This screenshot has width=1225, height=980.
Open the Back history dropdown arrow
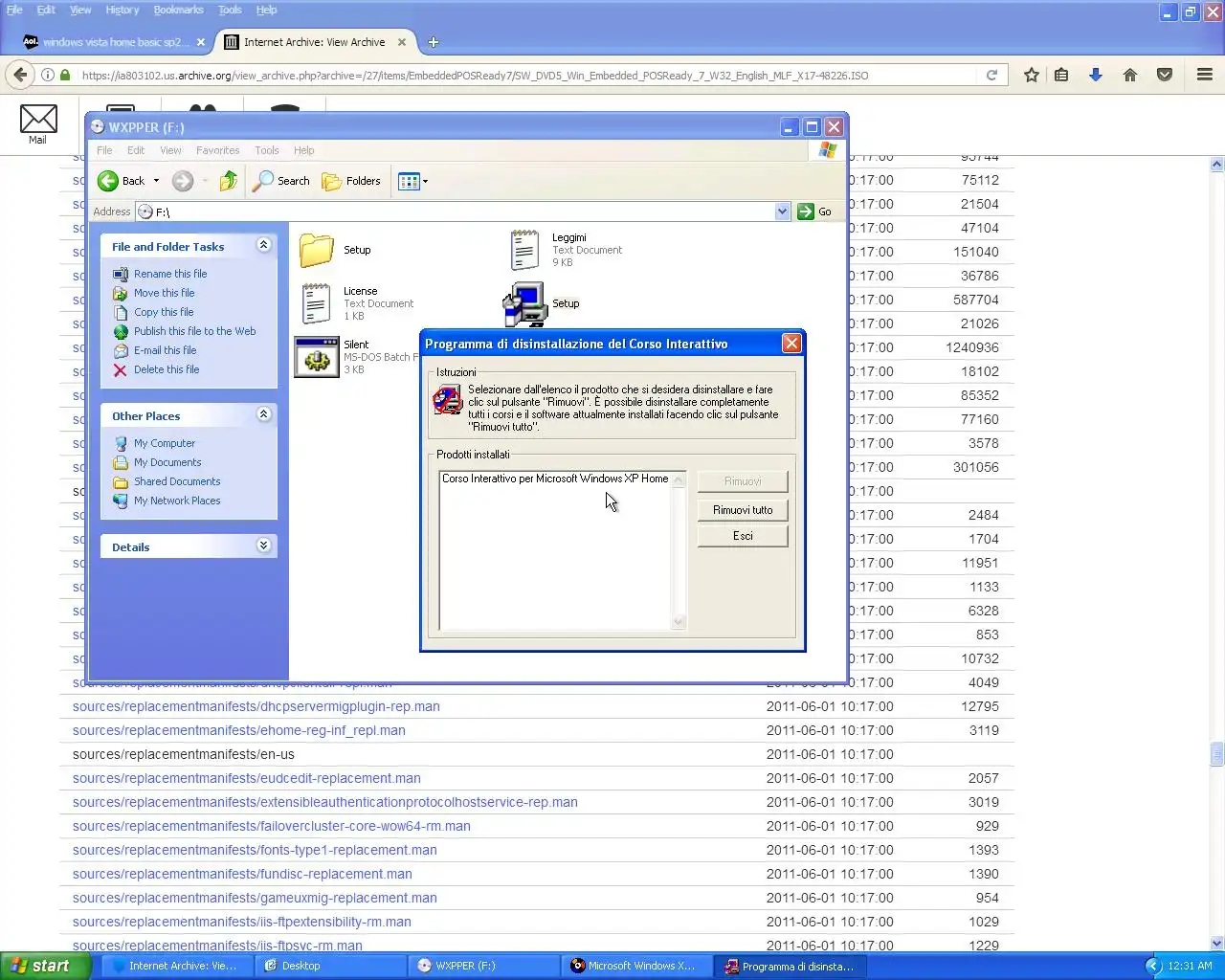click(x=156, y=181)
